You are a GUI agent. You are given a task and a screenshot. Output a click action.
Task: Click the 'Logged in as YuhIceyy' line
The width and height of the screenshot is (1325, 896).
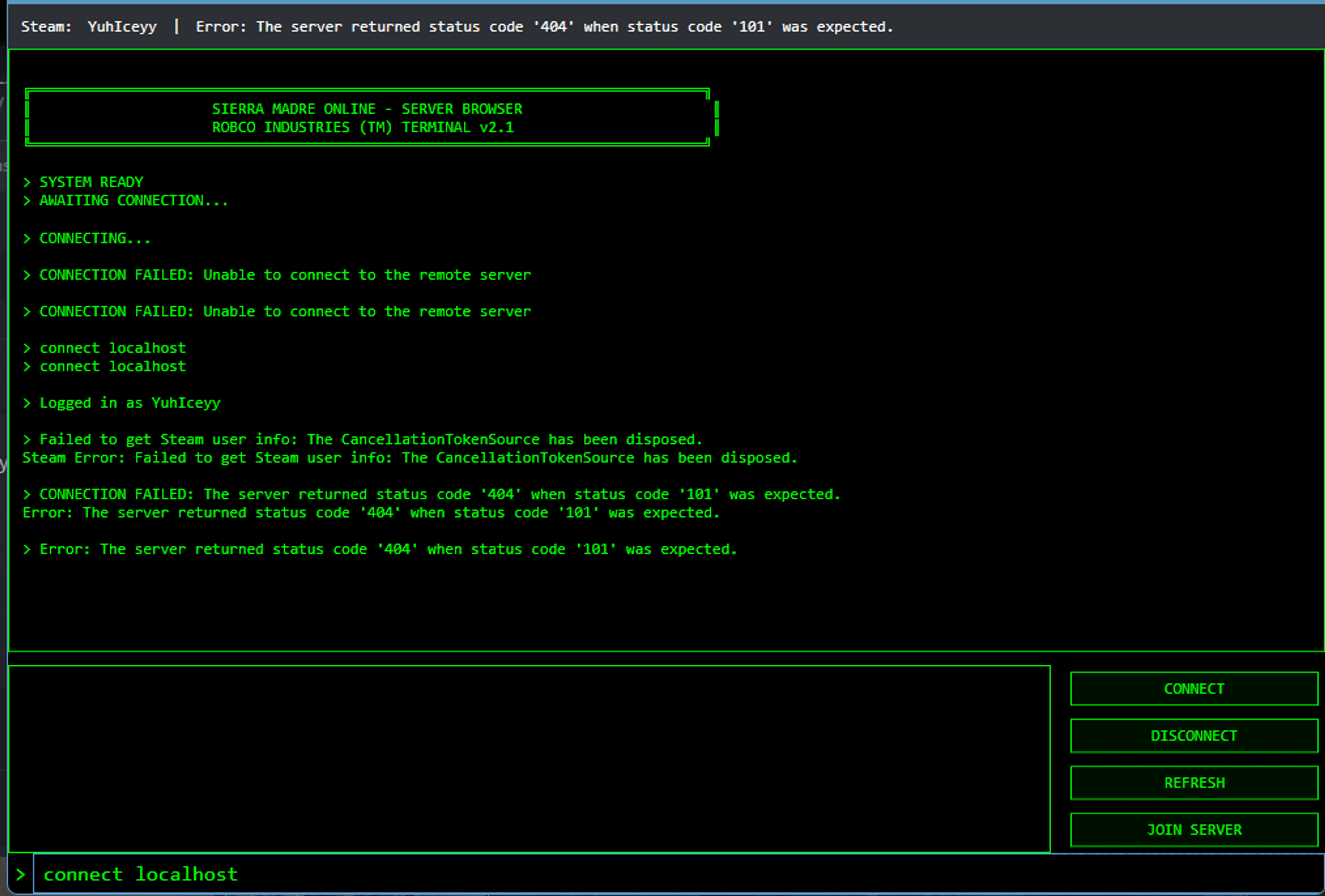pyautogui.click(x=129, y=403)
